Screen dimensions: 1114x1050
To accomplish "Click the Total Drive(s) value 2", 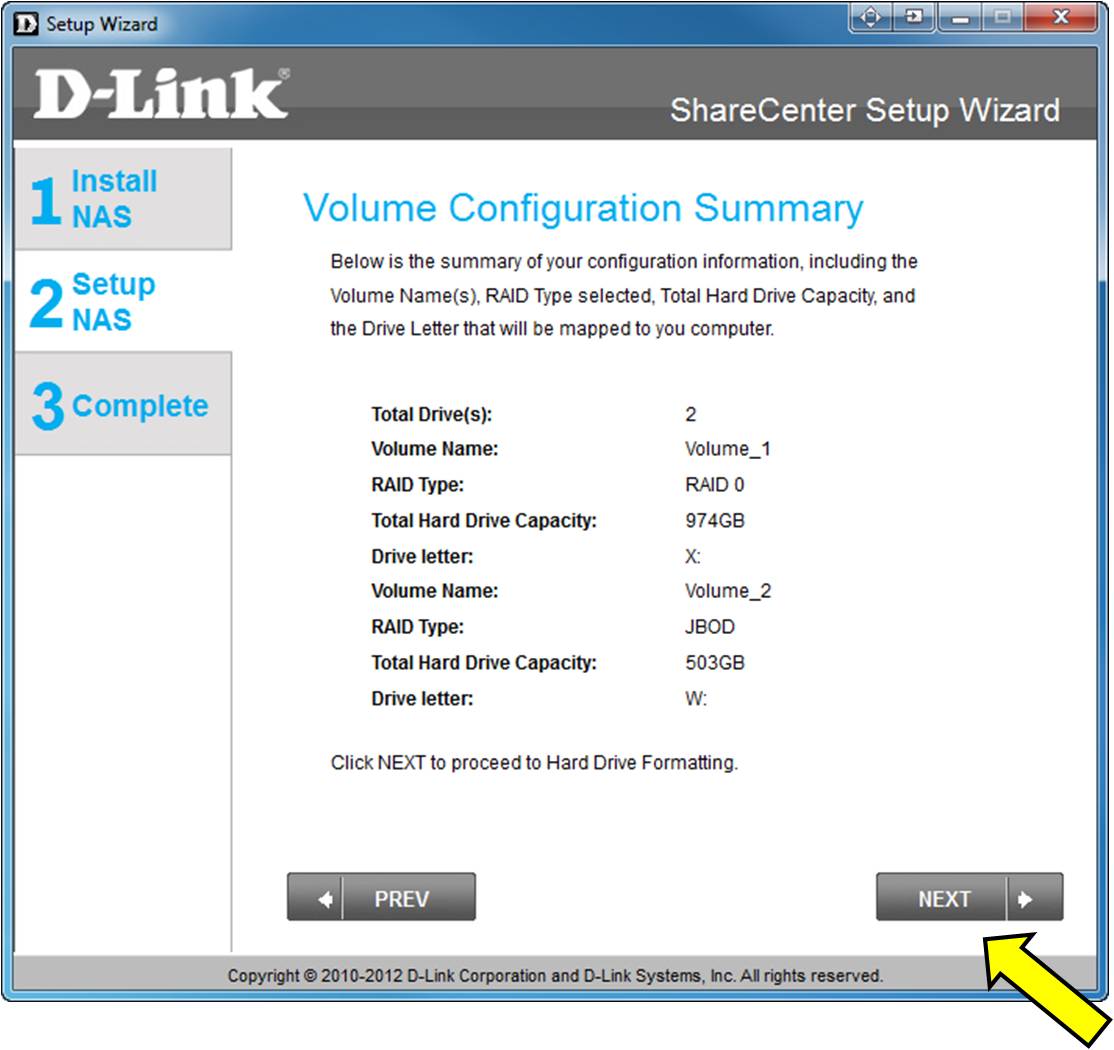I will pos(691,414).
